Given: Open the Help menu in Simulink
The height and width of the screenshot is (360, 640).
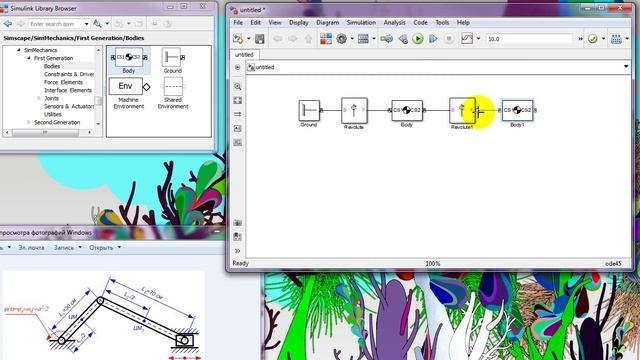Looking at the screenshot, I should tap(463, 22).
